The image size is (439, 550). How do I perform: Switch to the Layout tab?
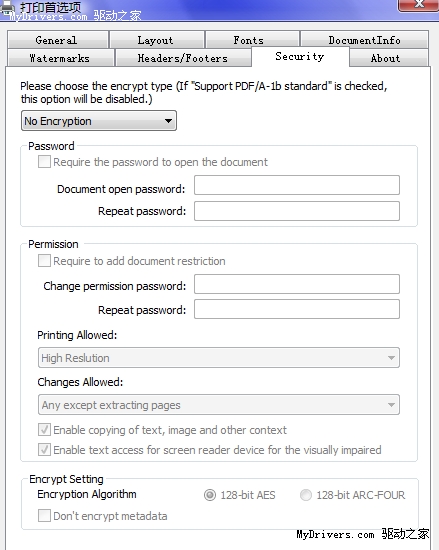point(157,40)
